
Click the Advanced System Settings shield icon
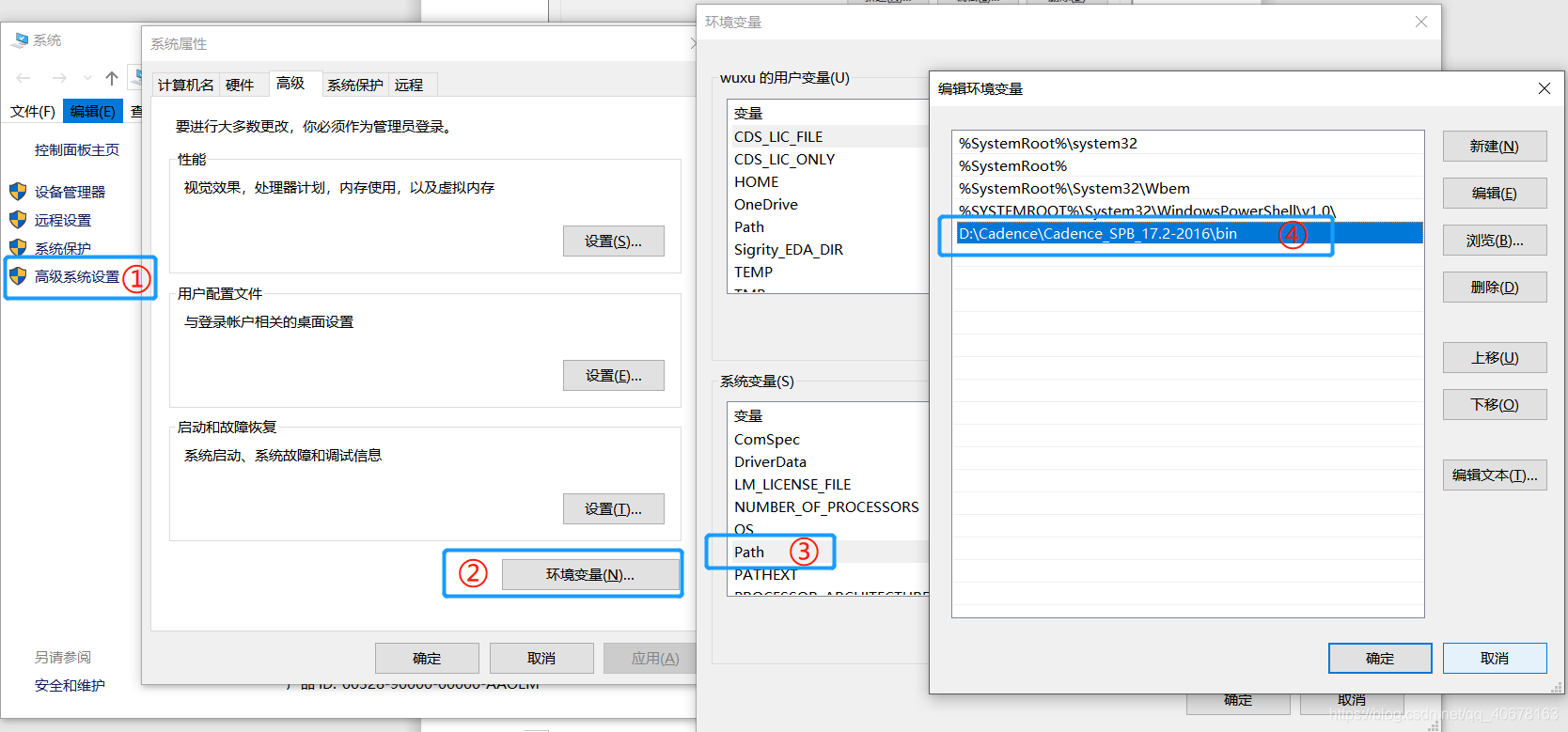[x=18, y=276]
